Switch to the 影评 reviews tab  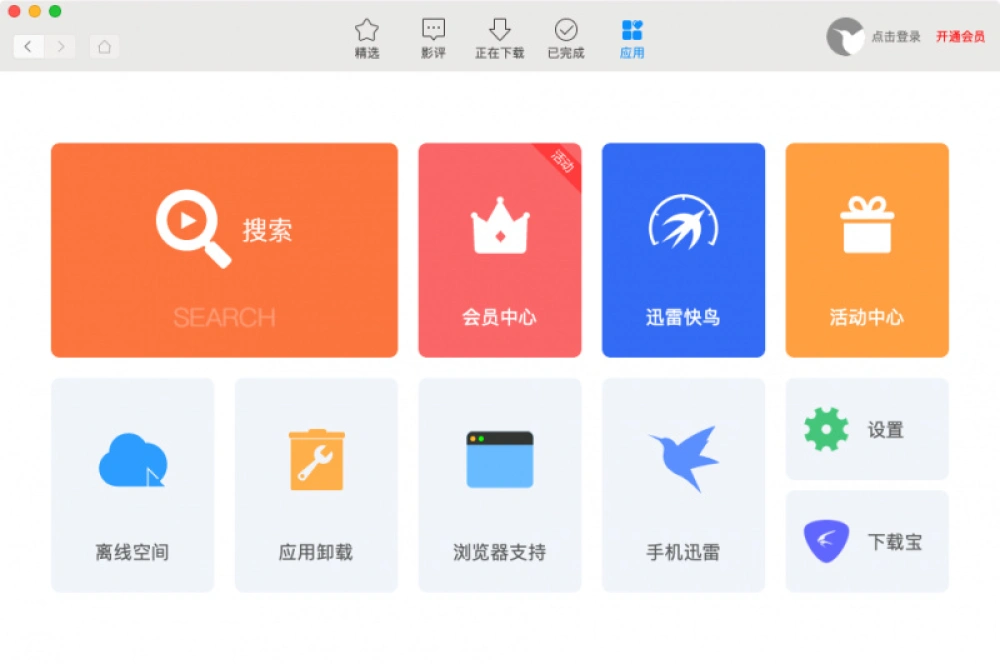[433, 38]
